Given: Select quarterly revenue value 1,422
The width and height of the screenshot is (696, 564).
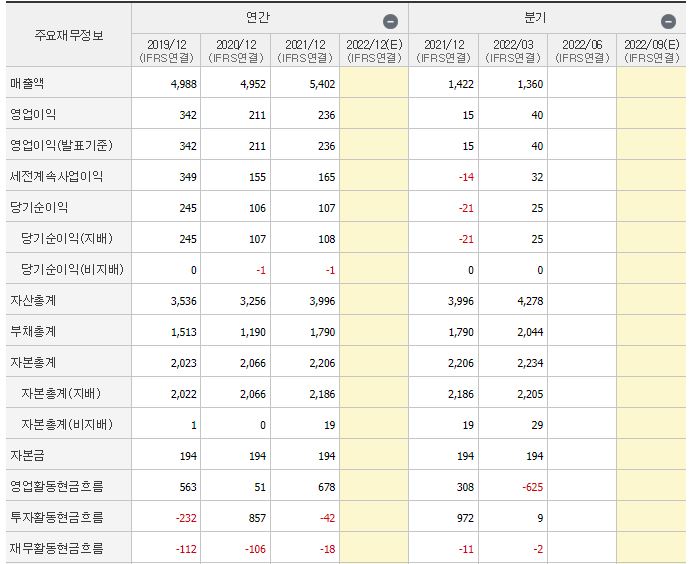Looking at the screenshot, I should [461, 84].
